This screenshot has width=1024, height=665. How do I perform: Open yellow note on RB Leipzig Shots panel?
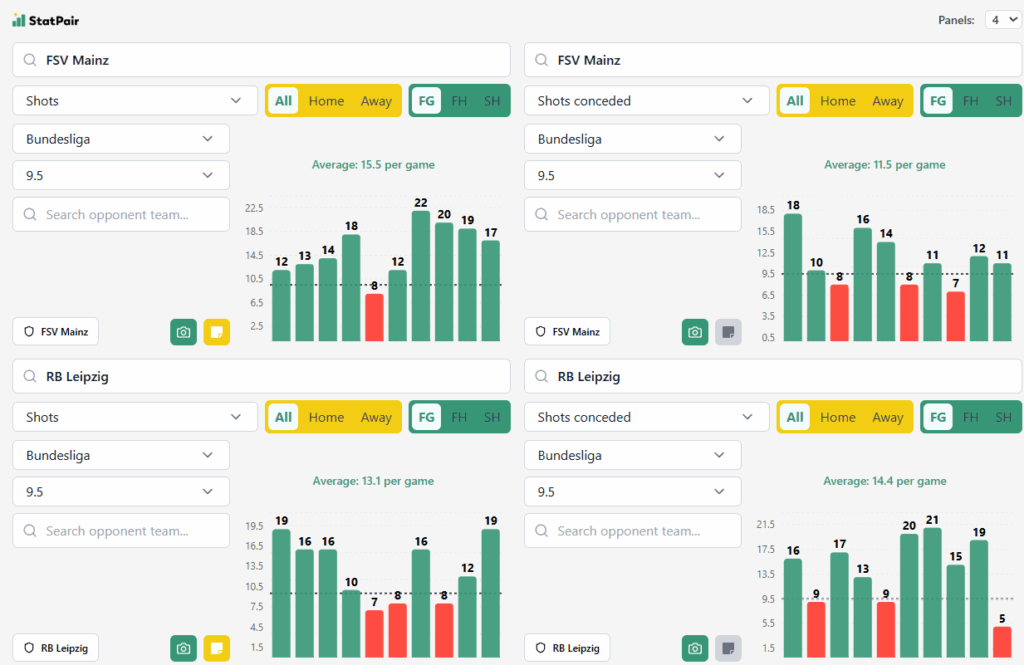click(217, 648)
